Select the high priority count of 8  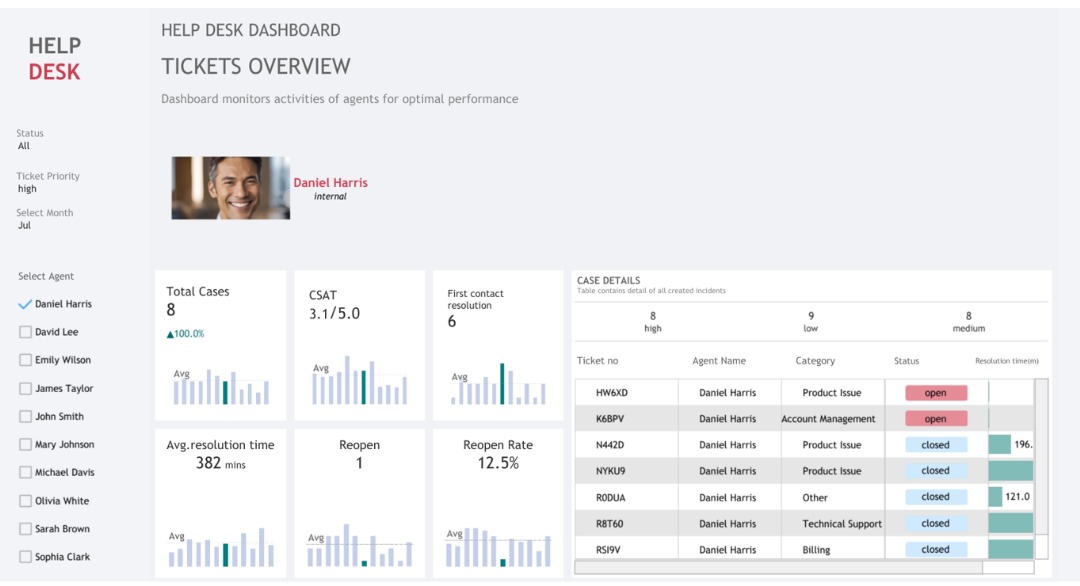click(653, 322)
